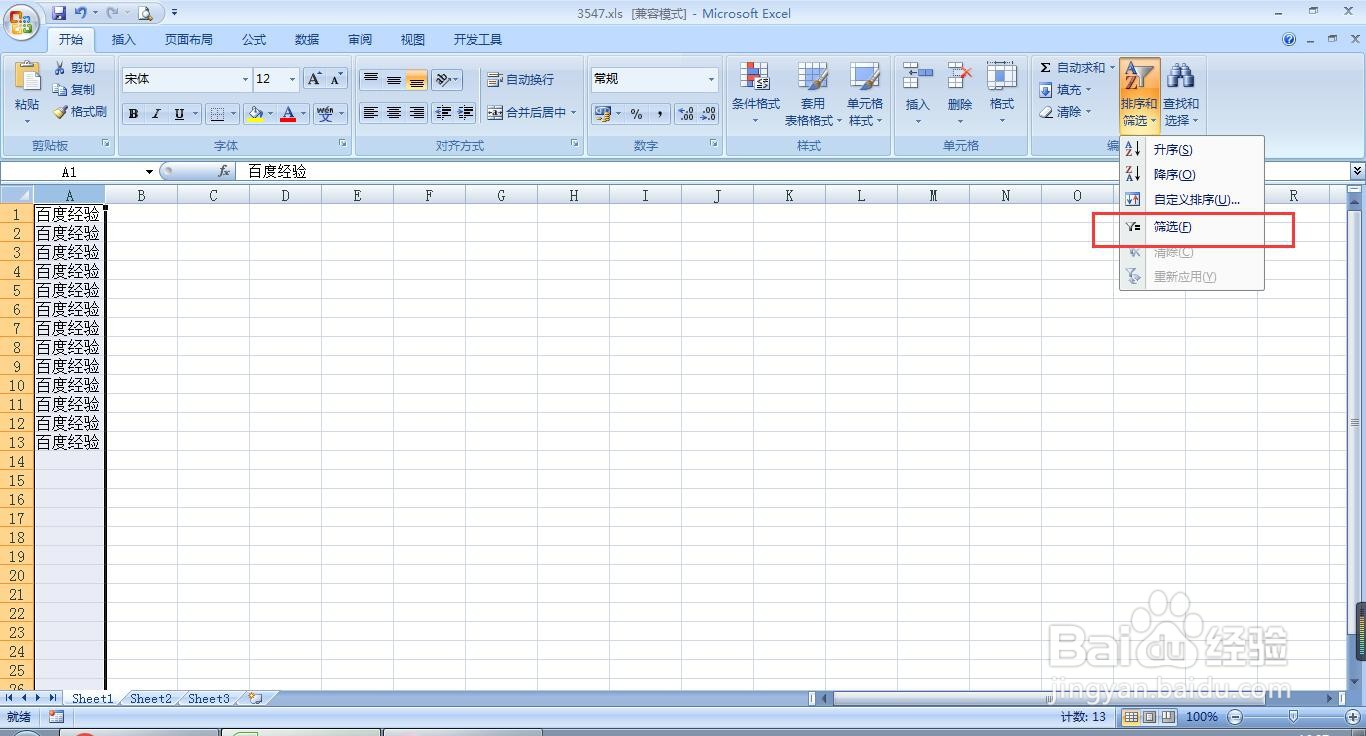Click the Paste icon
The image size is (1366, 736).
(x=27, y=76)
